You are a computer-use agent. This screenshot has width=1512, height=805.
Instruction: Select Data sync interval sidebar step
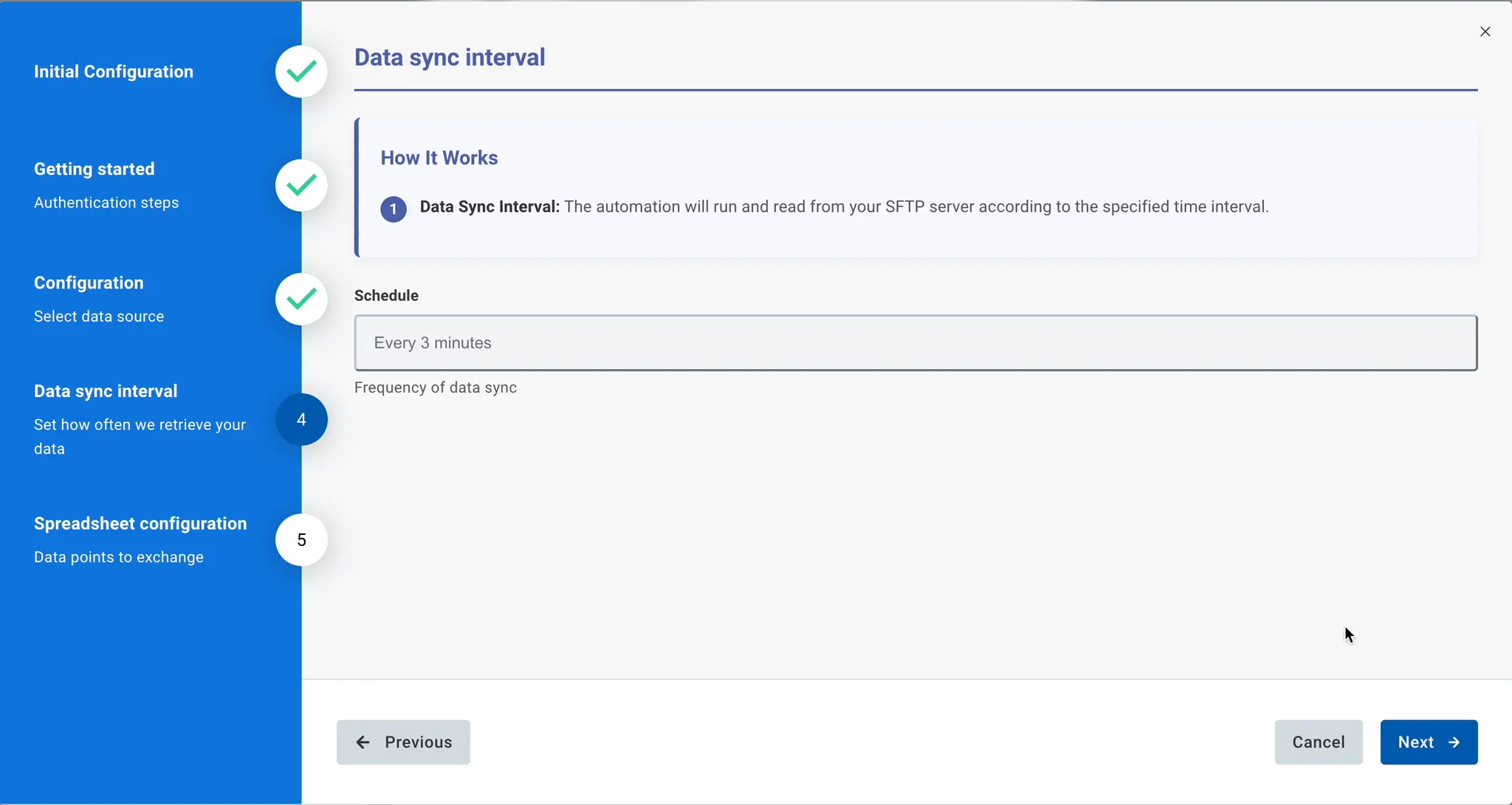tap(106, 391)
